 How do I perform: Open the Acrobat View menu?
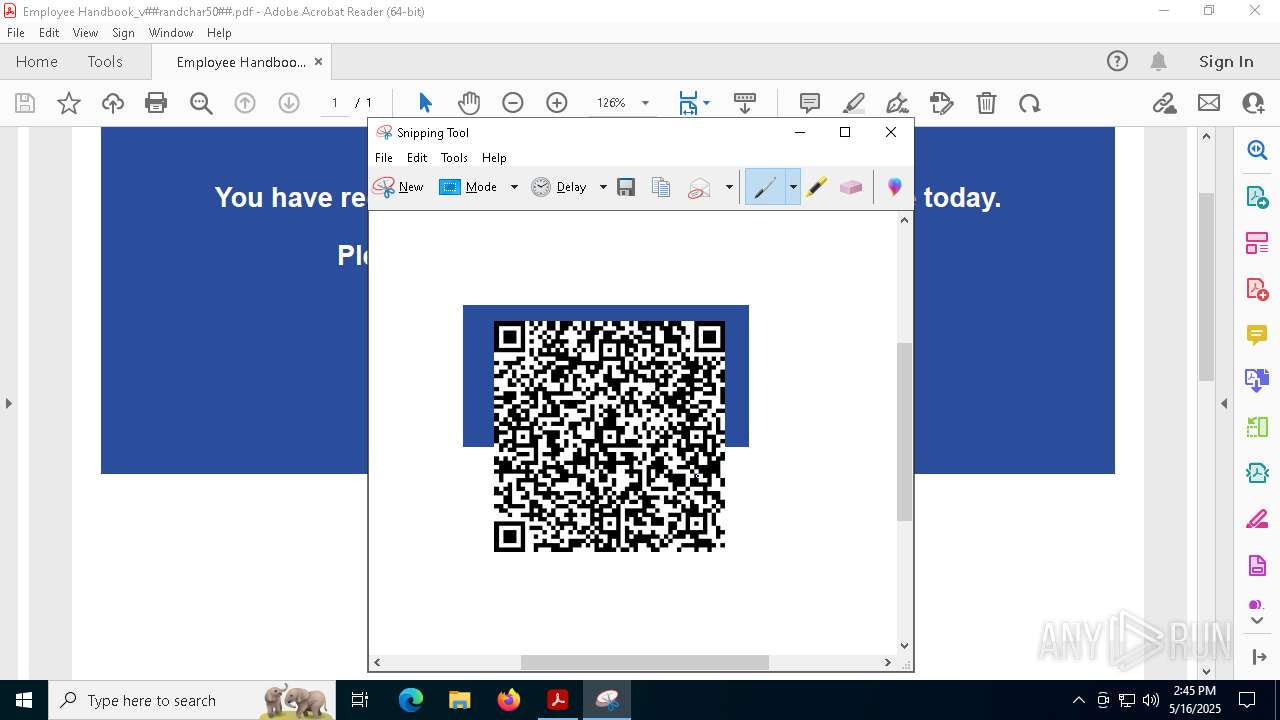coord(85,33)
